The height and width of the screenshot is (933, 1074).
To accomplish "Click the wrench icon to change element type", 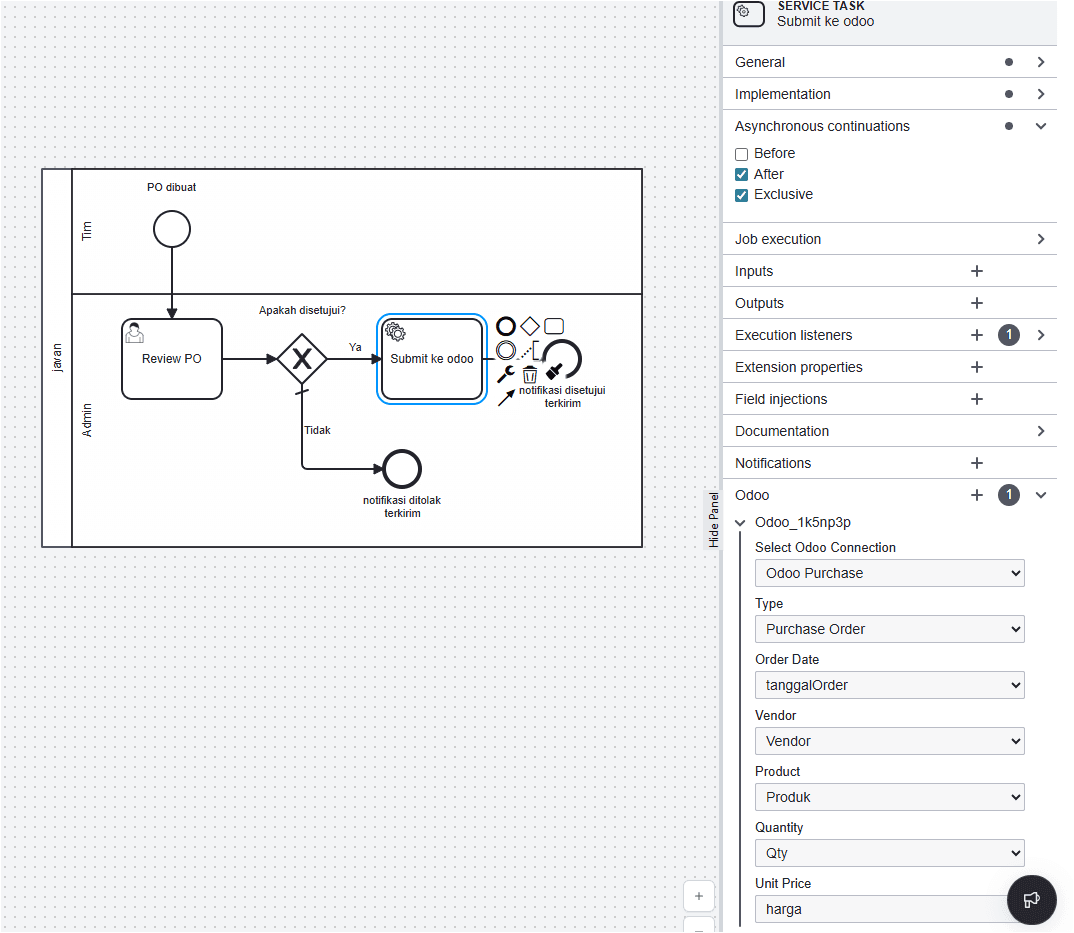I will point(506,375).
